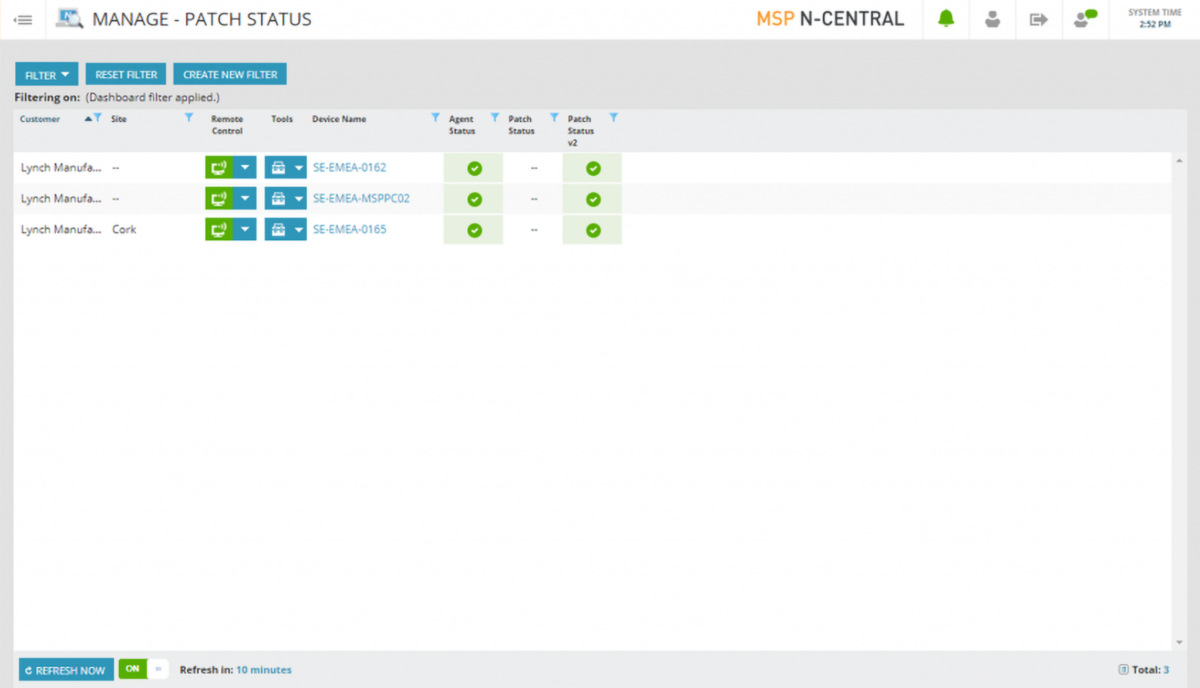Viewport: 1200px width, 688px height.
Task: Click the Patch Status v2 icon for SE-EMEA-0162
Action: point(592,167)
